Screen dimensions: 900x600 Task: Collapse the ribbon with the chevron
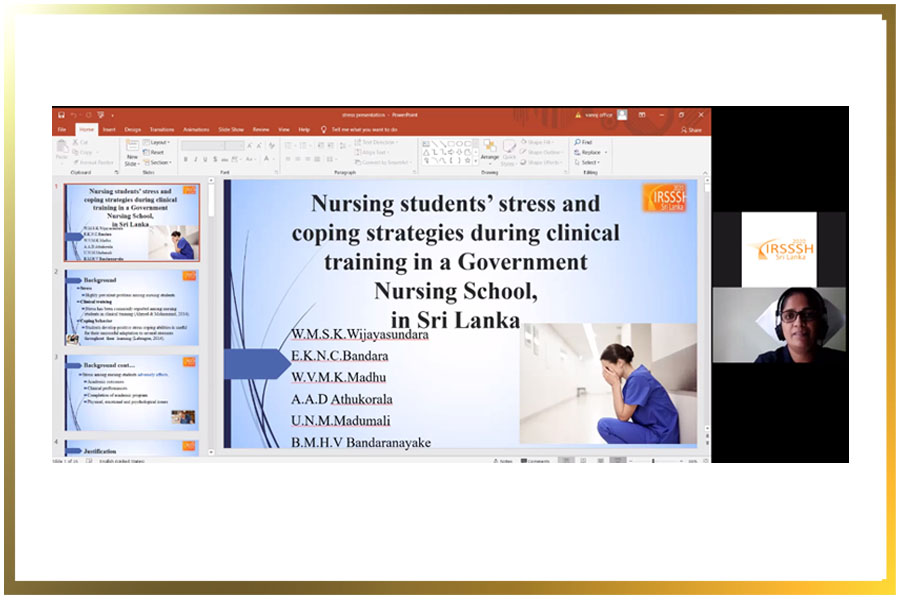[x=705, y=172]
